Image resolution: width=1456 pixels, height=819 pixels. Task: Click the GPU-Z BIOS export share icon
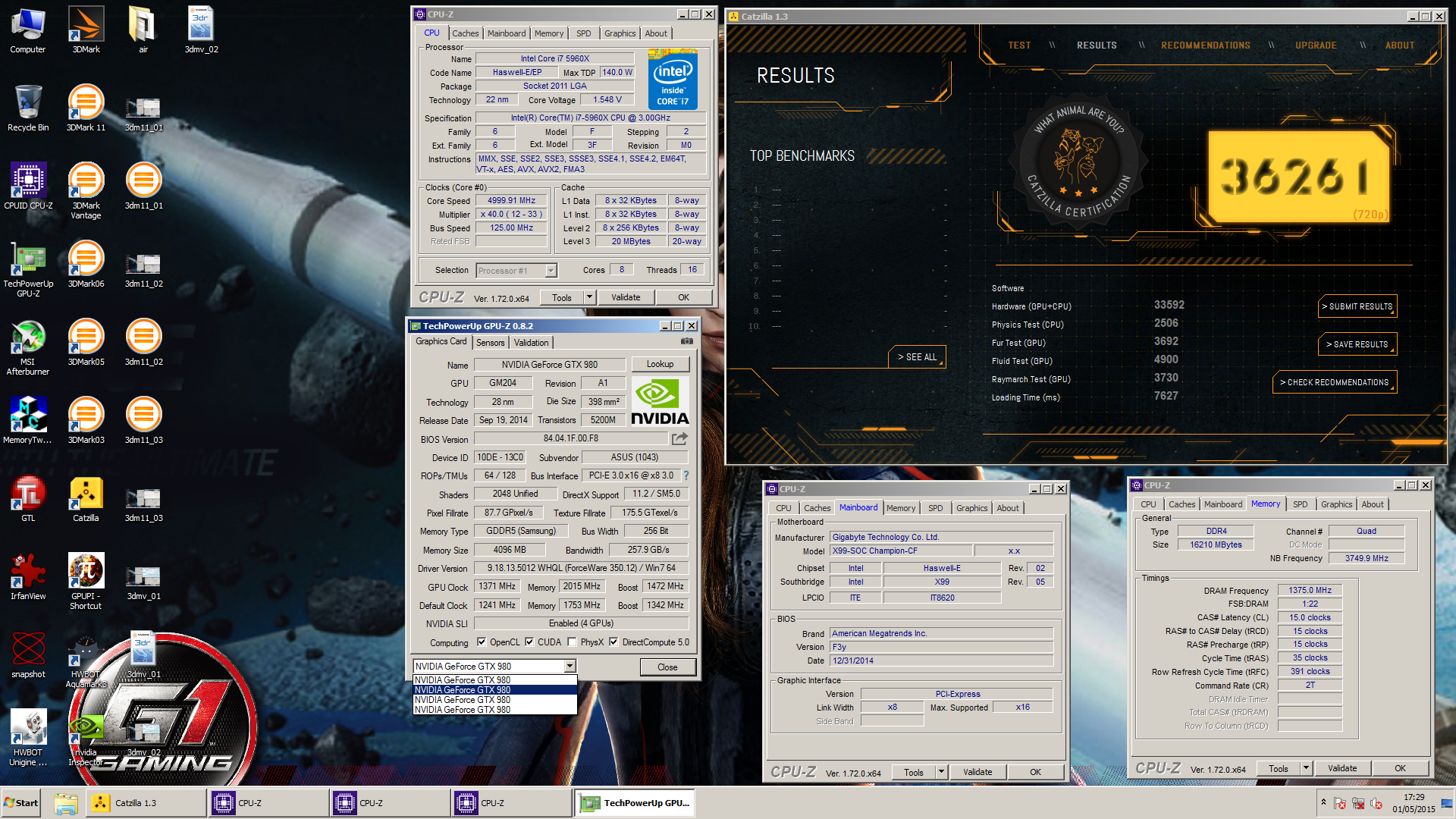click(x=679, y=438)
